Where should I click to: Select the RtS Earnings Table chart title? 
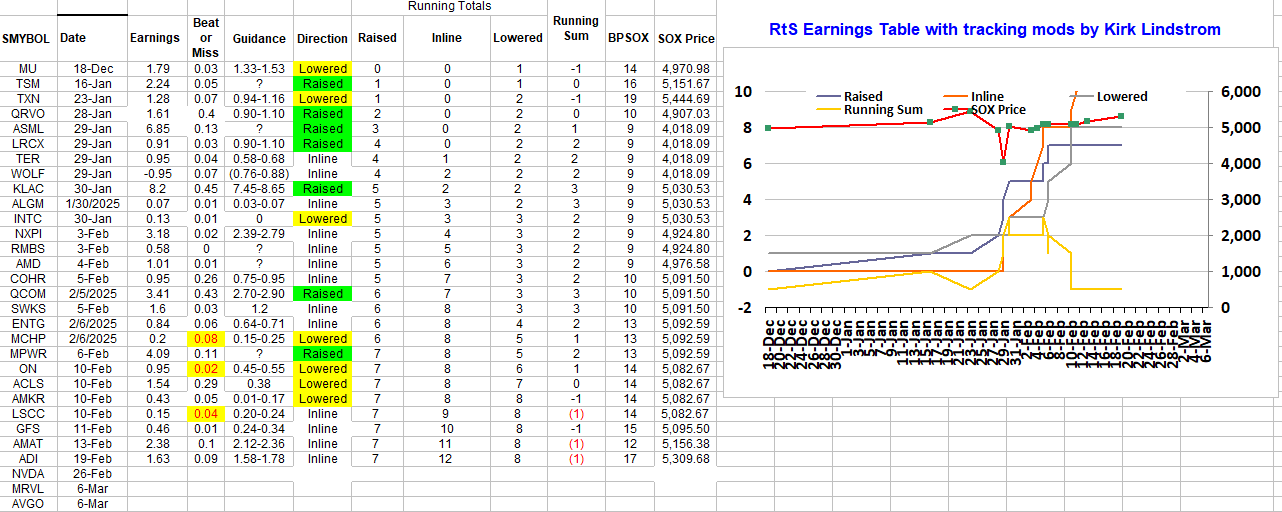click(x=995, y=30)
